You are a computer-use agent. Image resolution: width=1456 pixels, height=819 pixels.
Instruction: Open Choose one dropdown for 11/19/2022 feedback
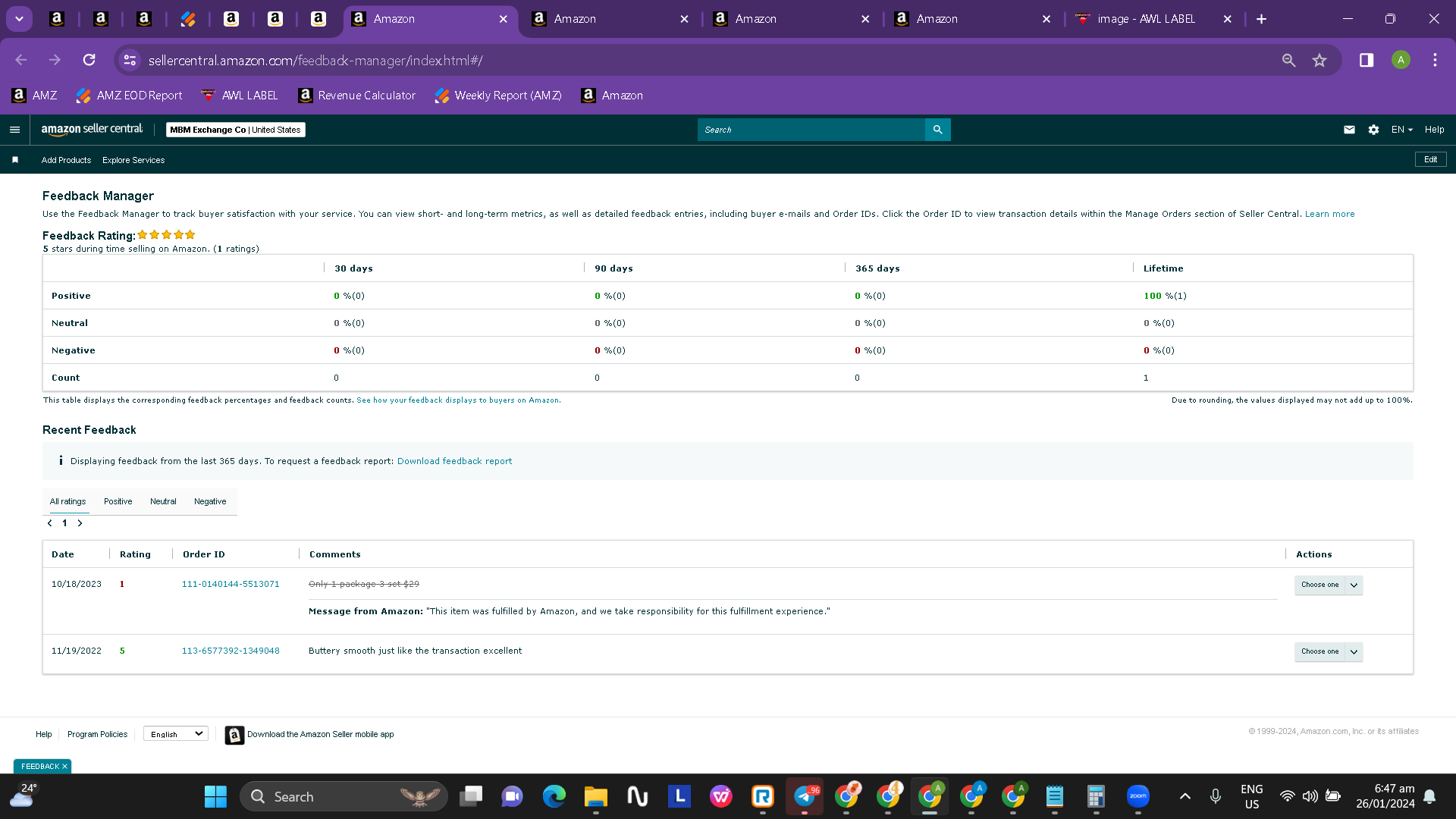[1329, 652]
